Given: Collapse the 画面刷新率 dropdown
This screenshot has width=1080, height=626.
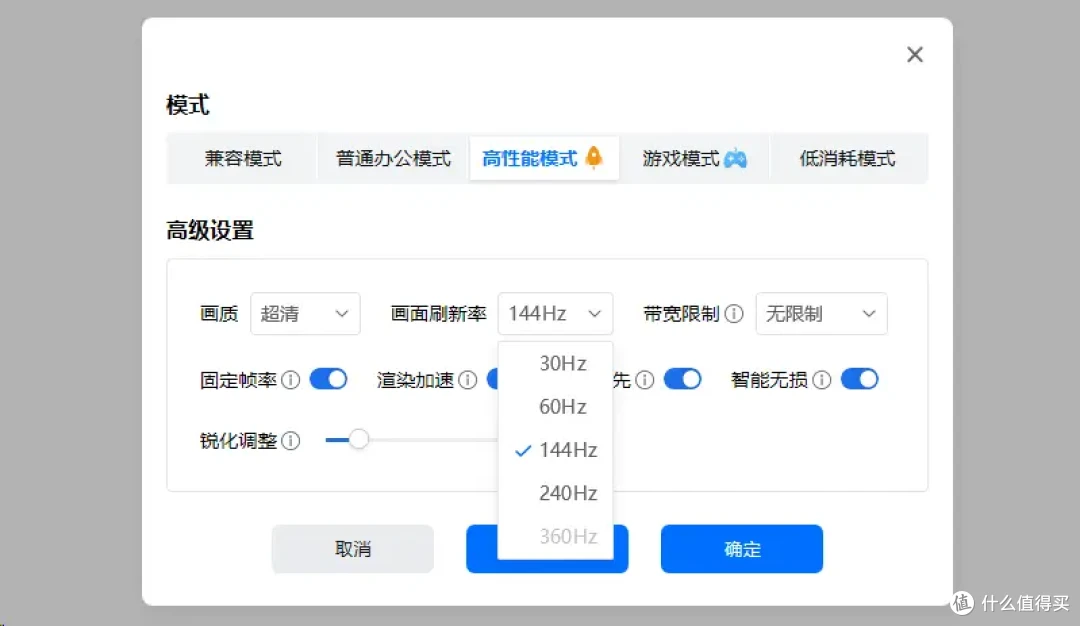Looking at the screenshot, I should [556, 313].
